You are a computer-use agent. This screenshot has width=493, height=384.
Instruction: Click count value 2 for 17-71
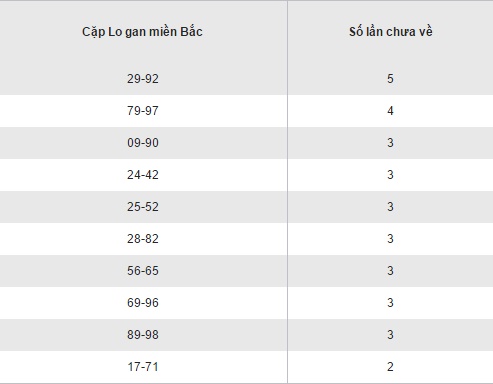tap(390, 367)
